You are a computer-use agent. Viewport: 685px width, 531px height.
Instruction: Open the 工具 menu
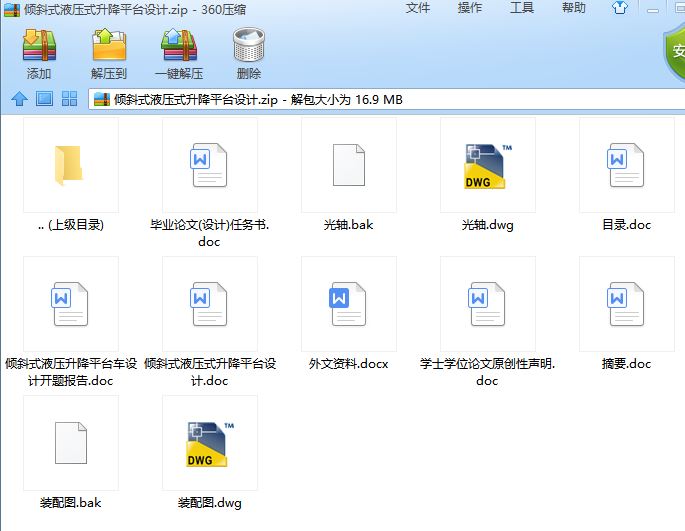coord(522,8)
